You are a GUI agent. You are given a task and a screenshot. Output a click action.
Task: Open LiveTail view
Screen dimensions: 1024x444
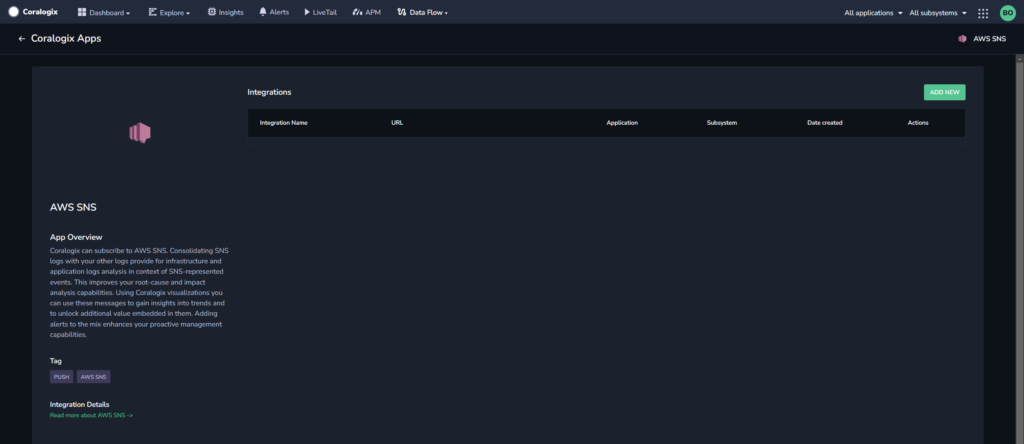coord(321,12)
